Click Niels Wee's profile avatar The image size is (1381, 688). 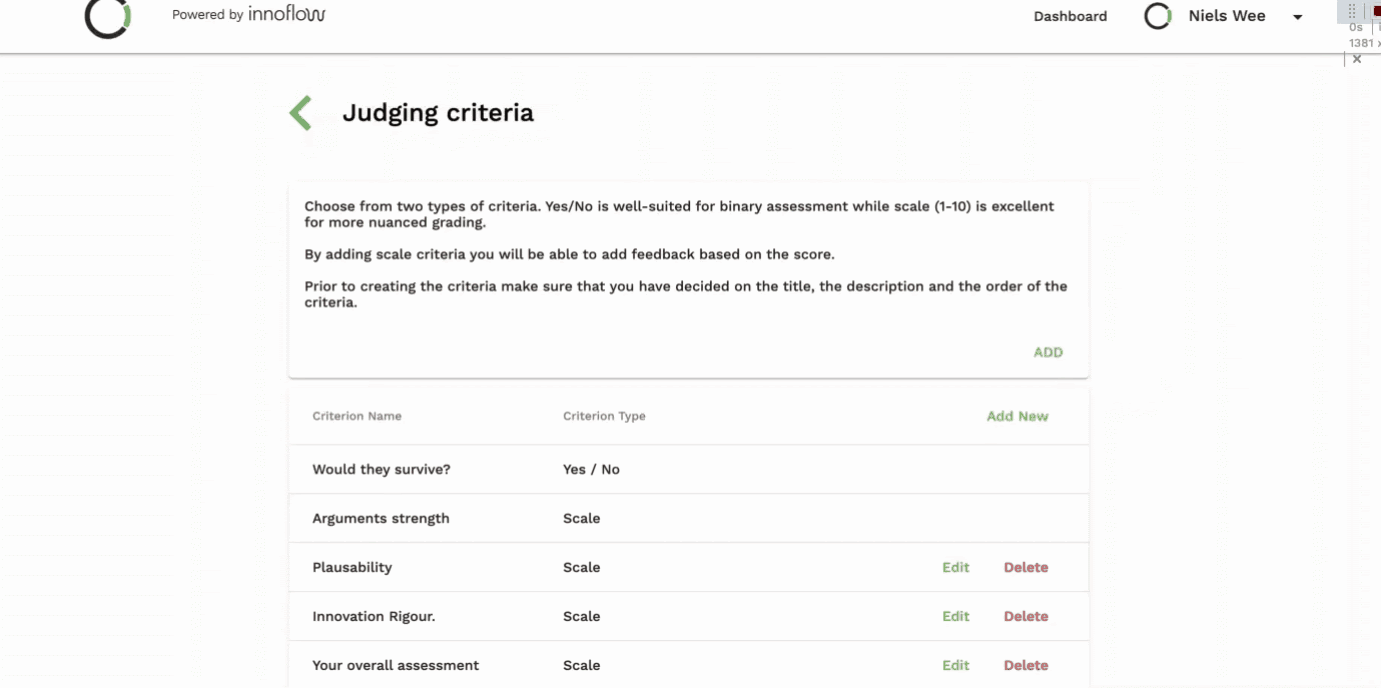point(1157,17)
